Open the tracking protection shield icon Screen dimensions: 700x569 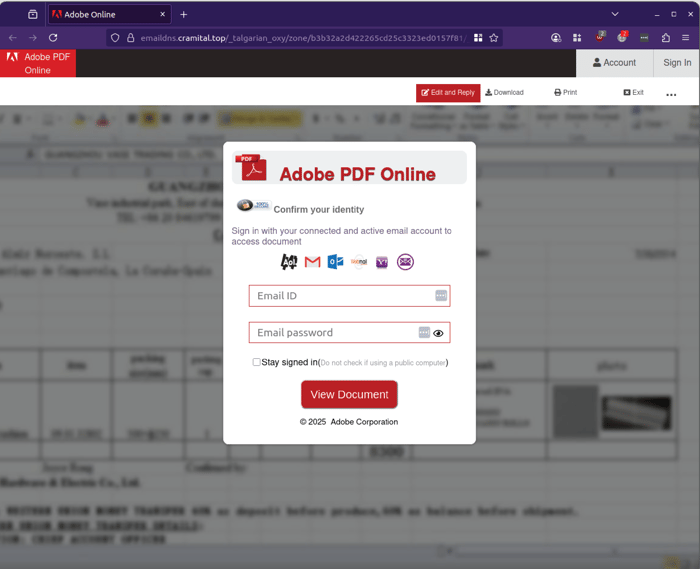coord(115,38)
